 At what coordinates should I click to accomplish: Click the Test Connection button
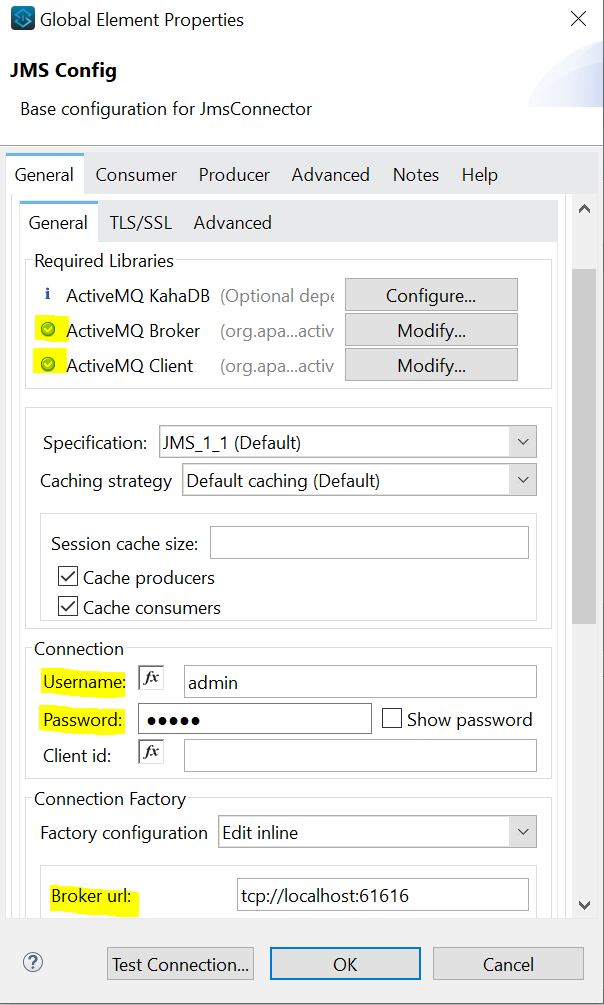coord(180,963)
